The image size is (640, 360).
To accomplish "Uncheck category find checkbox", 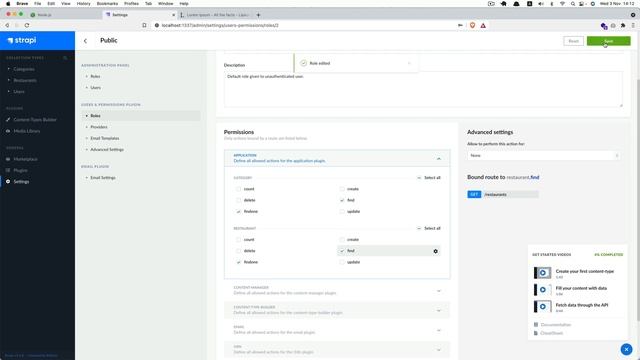I will tap(342, 200).
